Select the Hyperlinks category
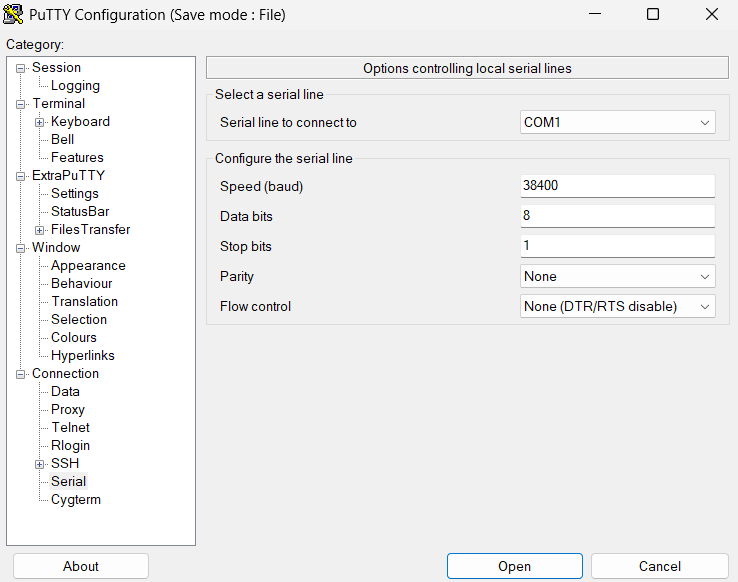The height and width of the screenshot is (582, 738). pos(82,355)
